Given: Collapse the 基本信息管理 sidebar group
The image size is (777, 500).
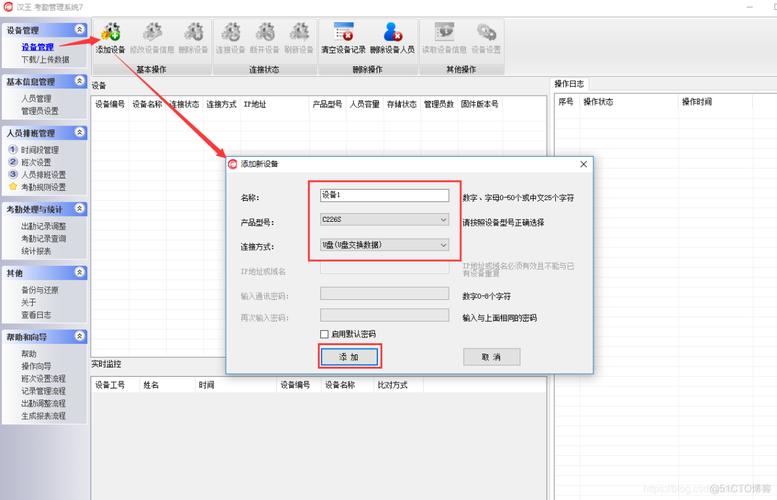Looking at the screenshot, I should (x=79, y=81).
